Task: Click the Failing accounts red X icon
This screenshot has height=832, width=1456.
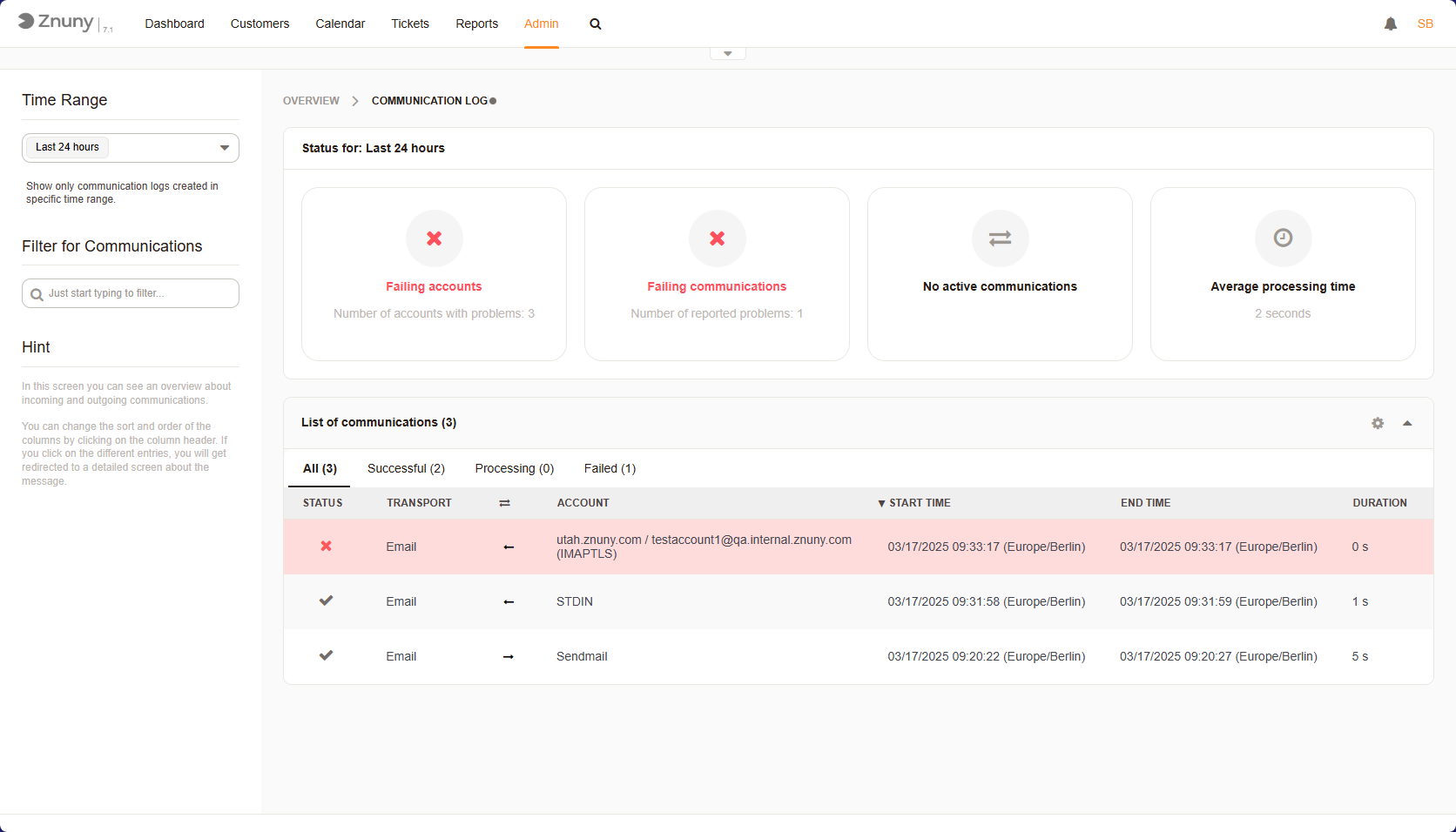Action: 434,238
